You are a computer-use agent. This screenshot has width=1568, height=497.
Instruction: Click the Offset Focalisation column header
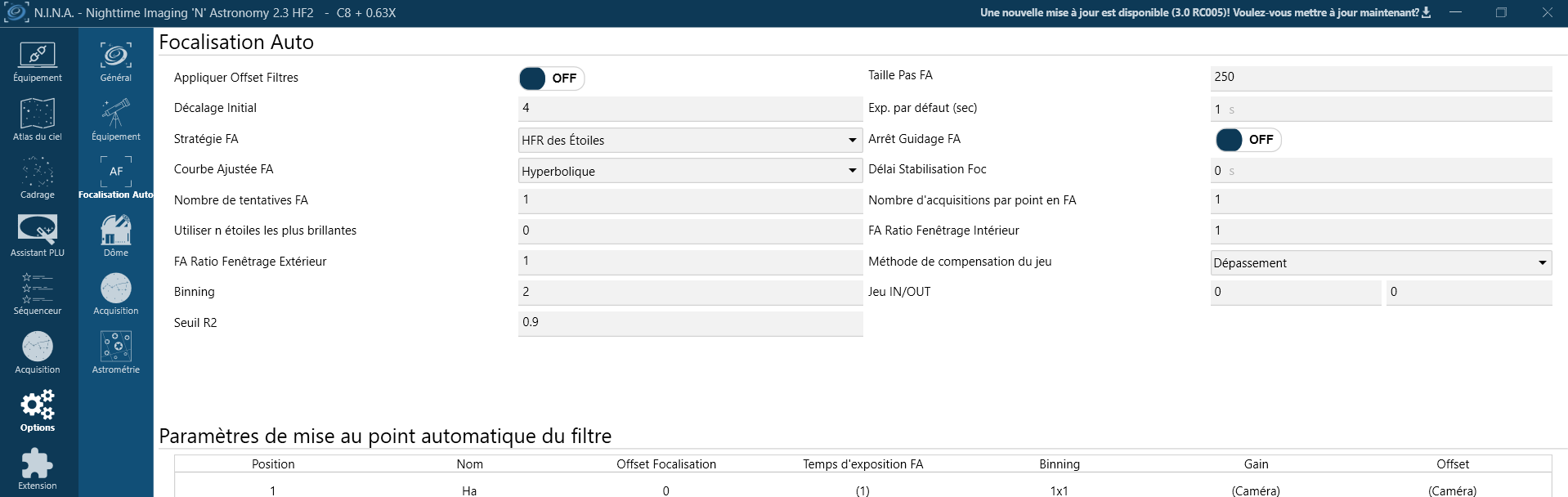(666, 464)
